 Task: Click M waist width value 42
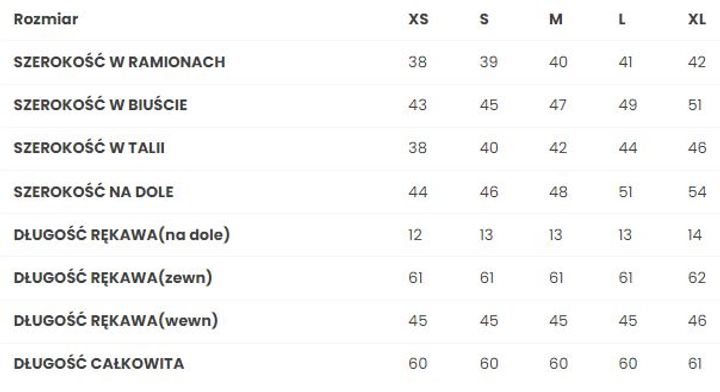click(x=558, y=148)
